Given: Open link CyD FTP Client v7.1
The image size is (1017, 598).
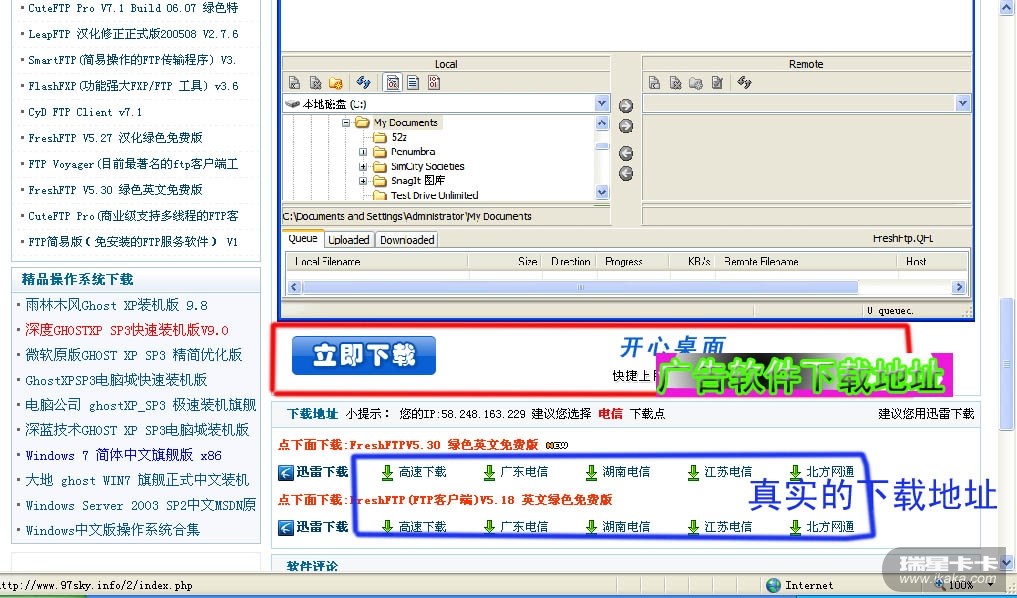Looking at the screenshot, I should [85, 112].
